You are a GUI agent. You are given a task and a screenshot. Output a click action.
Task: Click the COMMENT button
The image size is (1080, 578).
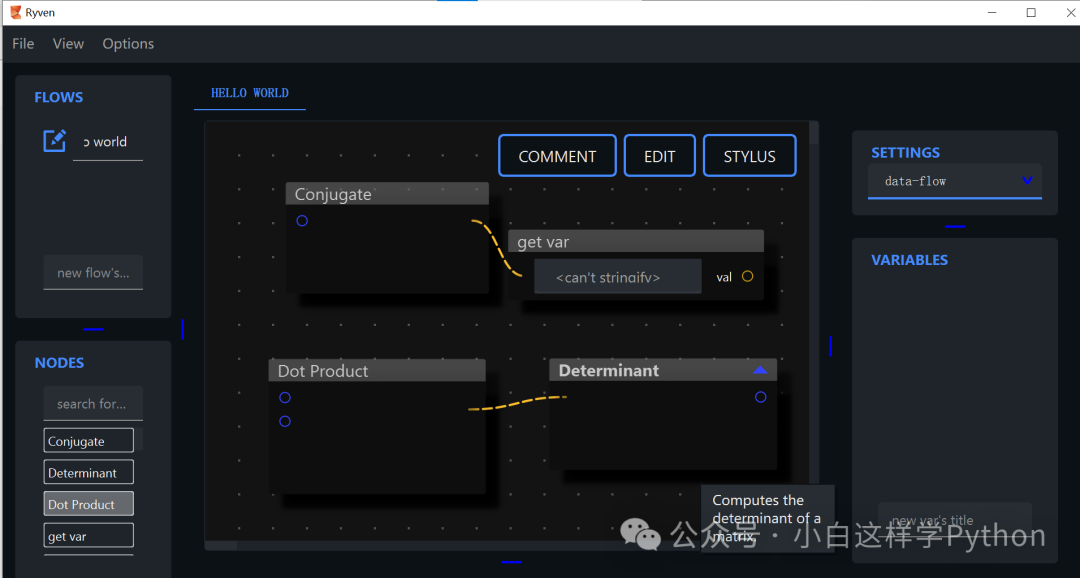pos(557,156)
